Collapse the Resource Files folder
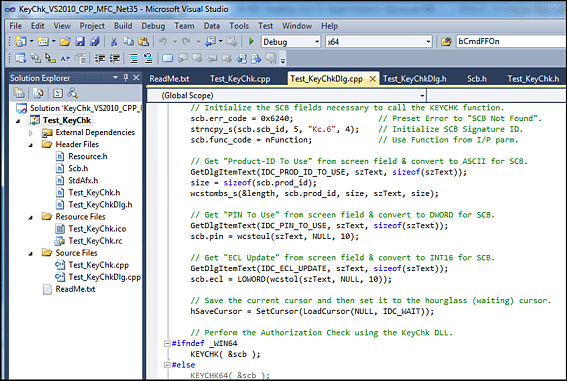Viewport: 567px width, 381px height. [x=31, y=217]
